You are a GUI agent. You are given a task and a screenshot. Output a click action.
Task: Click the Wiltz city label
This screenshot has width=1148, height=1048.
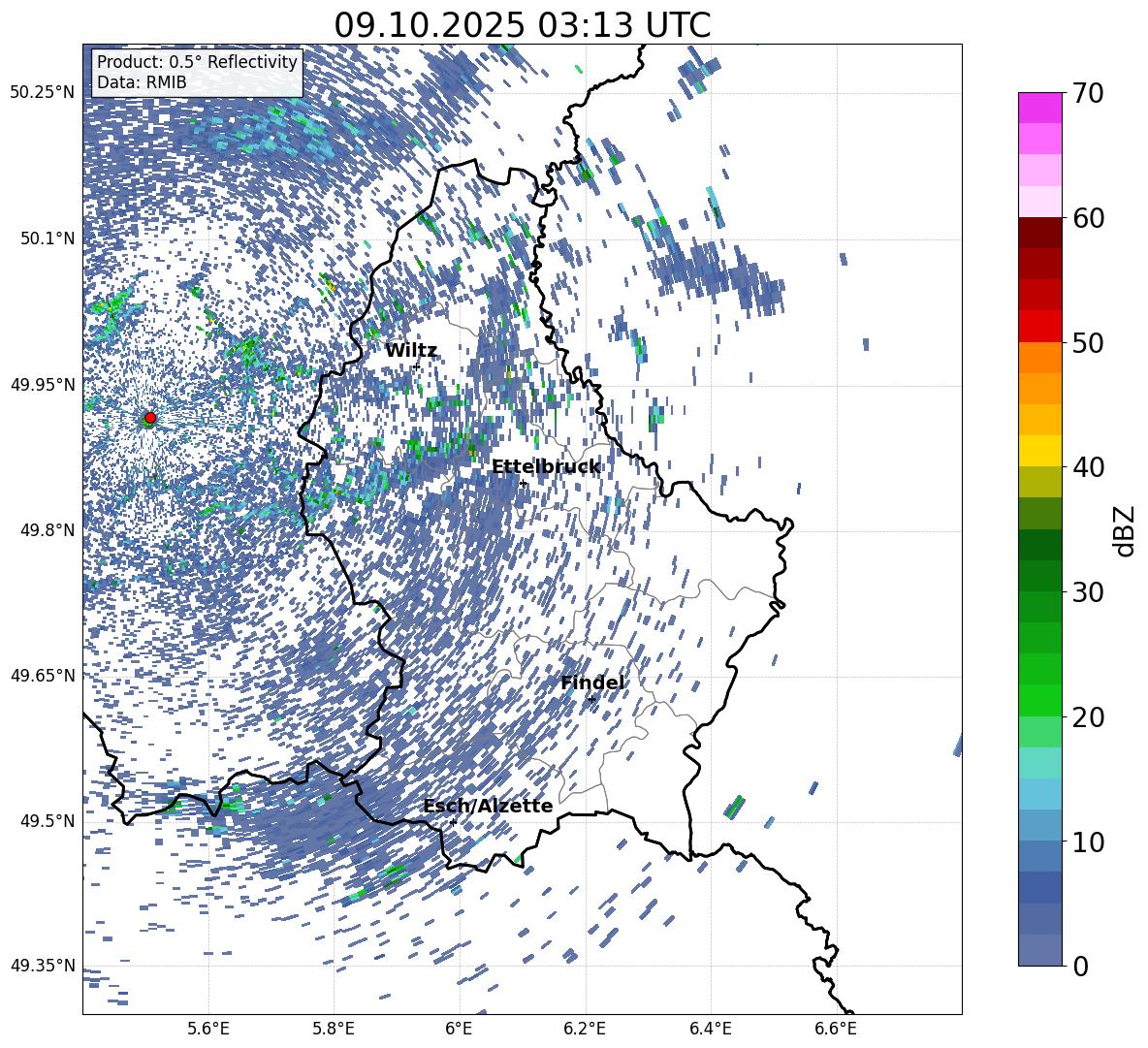[411, 351]
